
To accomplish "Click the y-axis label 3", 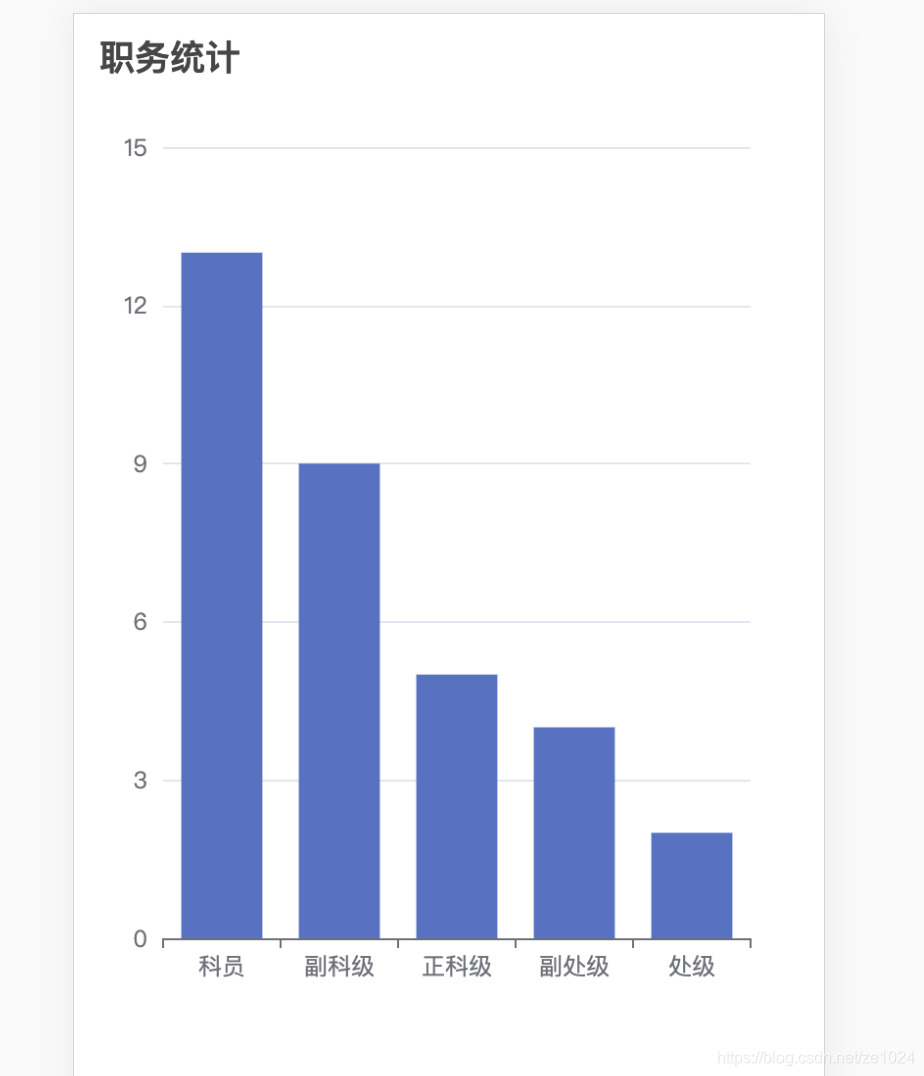I will coord(140,780).
